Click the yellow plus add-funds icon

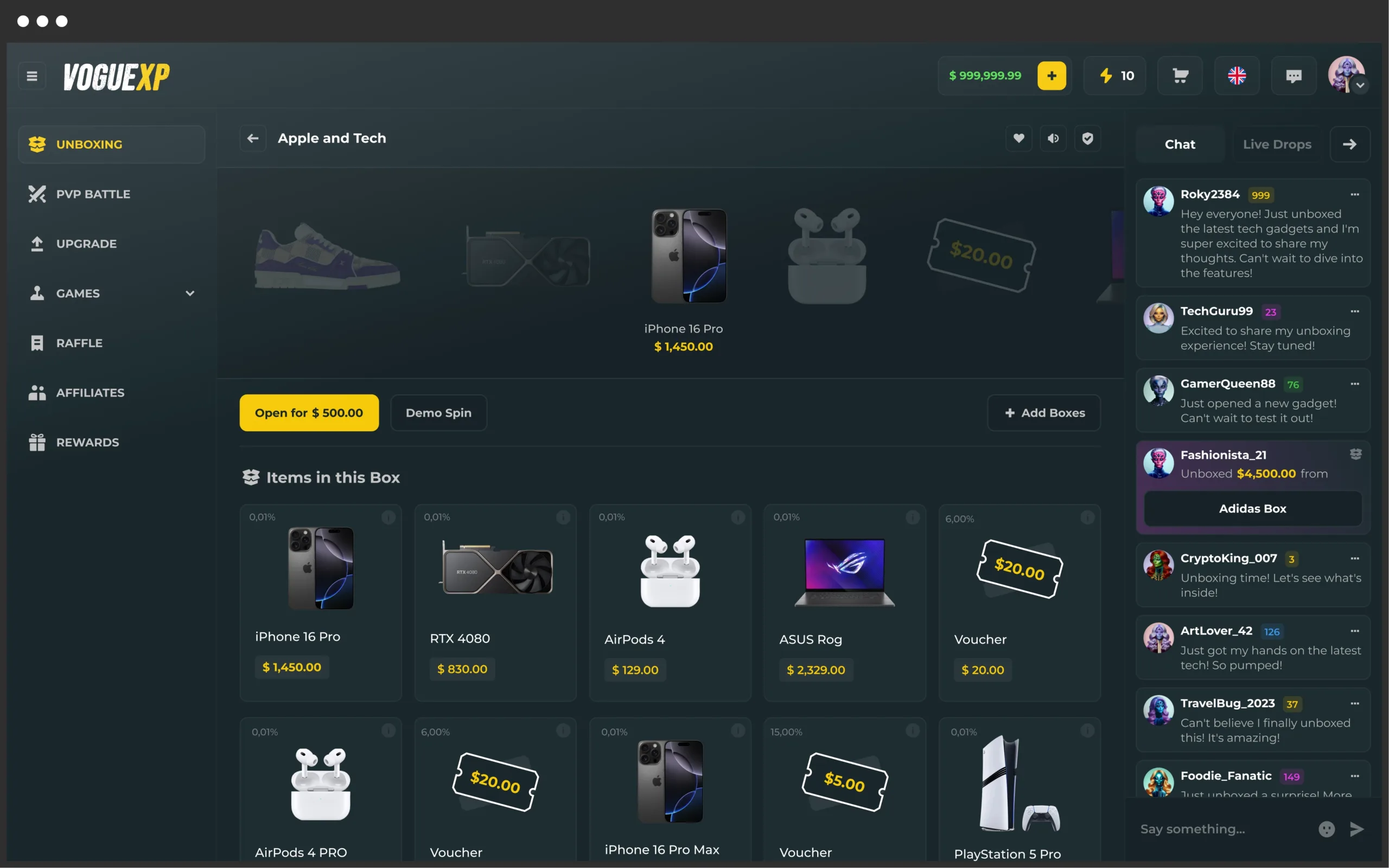click(1051, 76)
